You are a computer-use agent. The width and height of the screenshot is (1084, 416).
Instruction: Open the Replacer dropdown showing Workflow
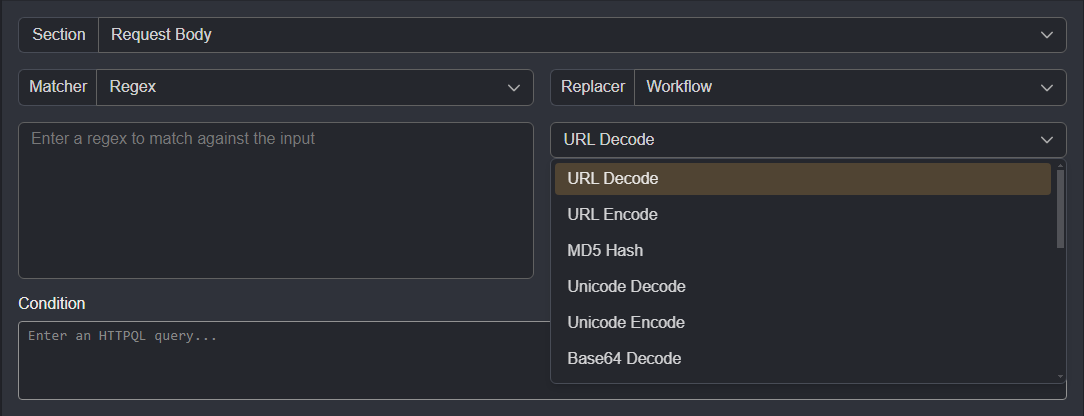850,87
